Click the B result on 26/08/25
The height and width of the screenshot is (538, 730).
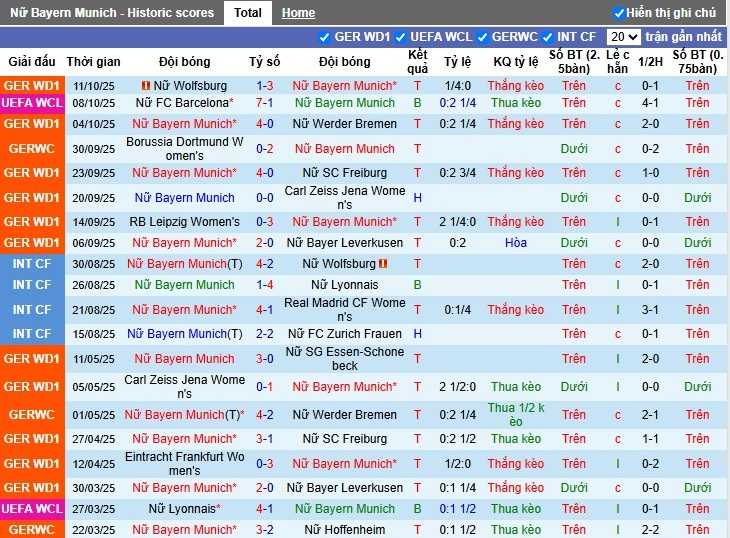pyautogui.click(x=417, y=285)
